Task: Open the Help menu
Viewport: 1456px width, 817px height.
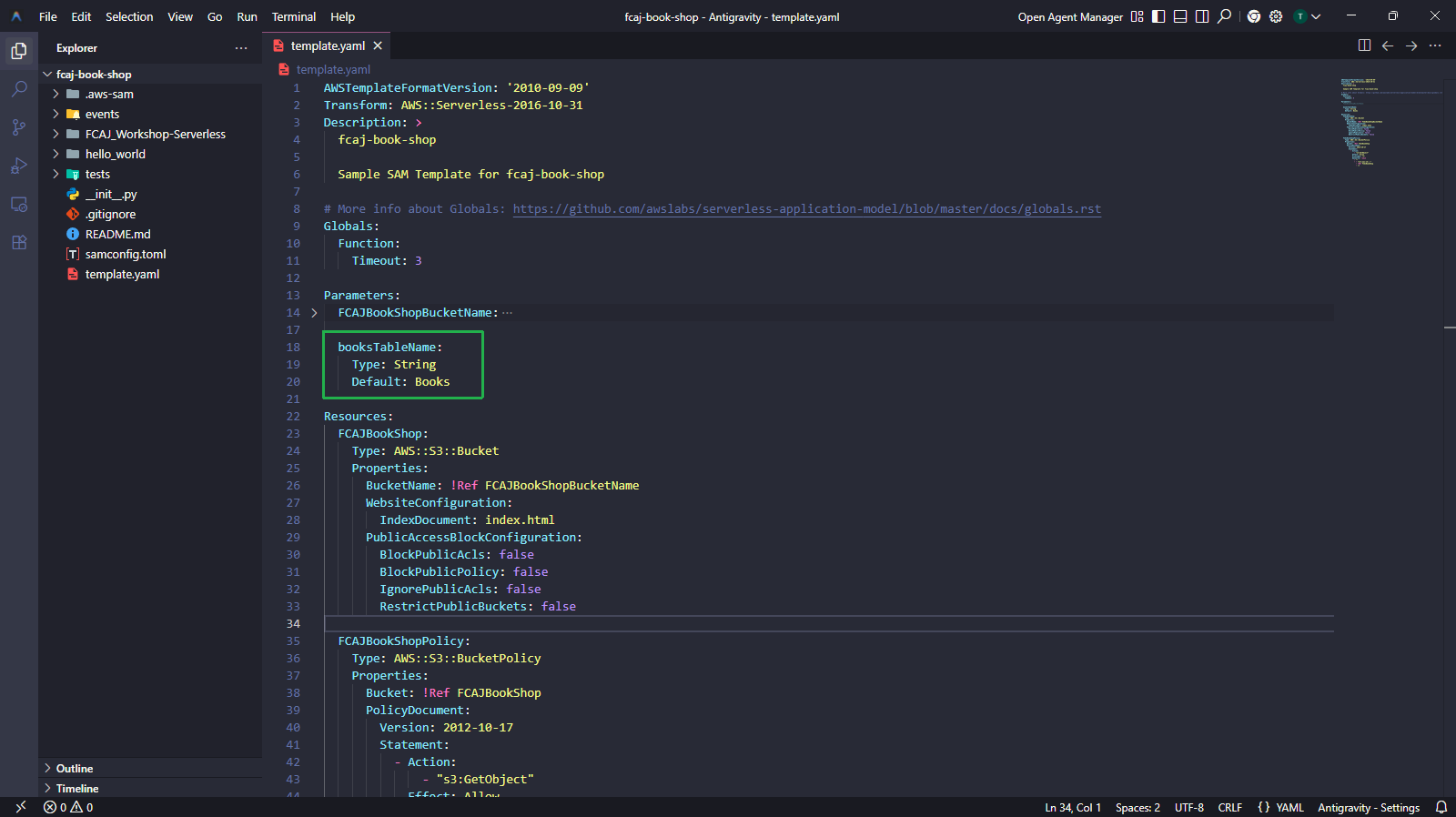Action: (x=342, y=16)
